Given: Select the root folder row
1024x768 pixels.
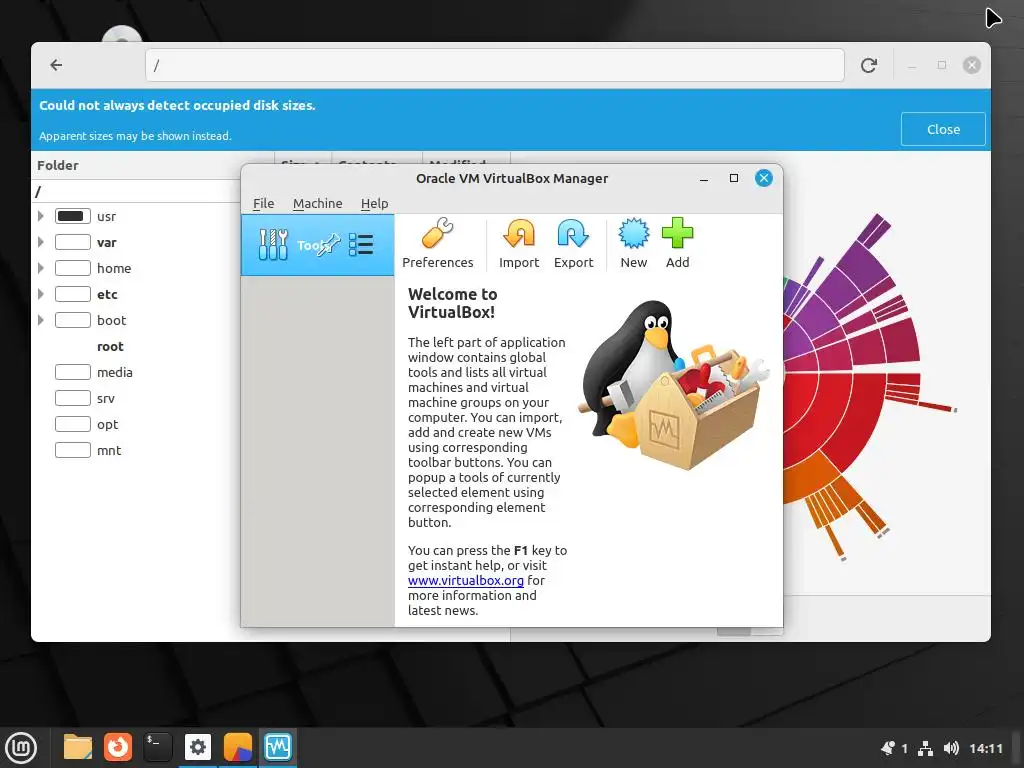Looking at the screenshot, I should [136, 346].
